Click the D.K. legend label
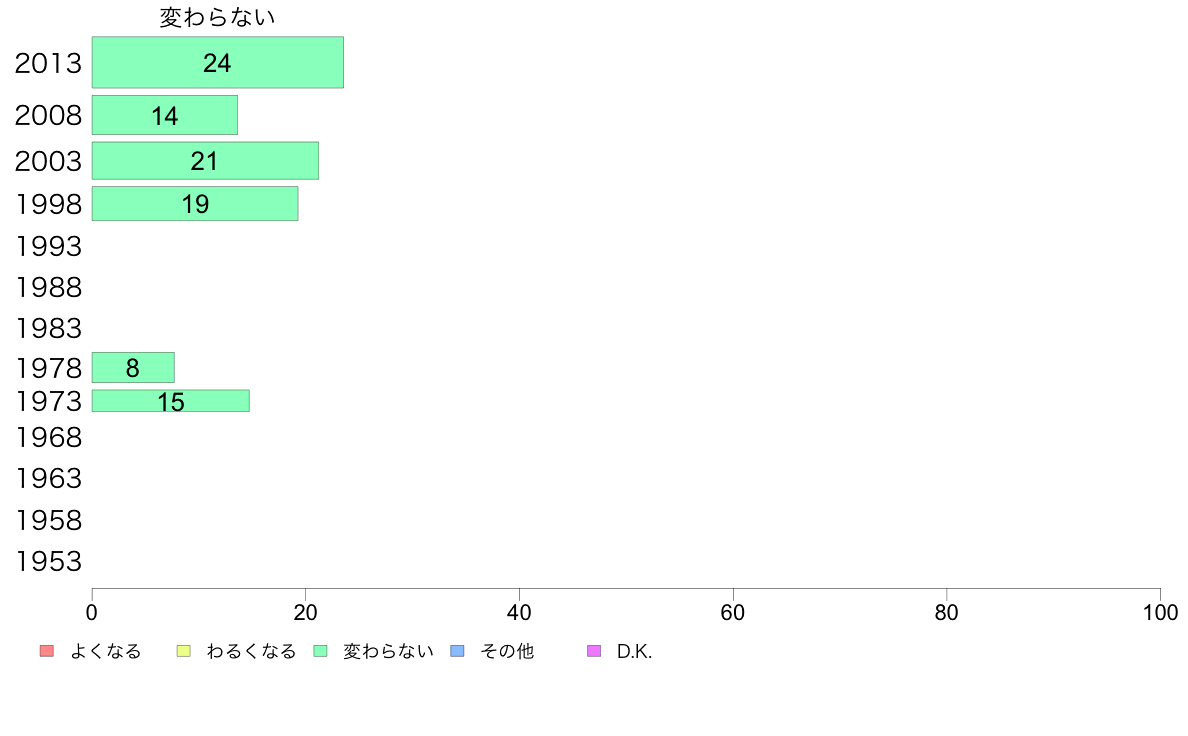 [x=634, y=651]
